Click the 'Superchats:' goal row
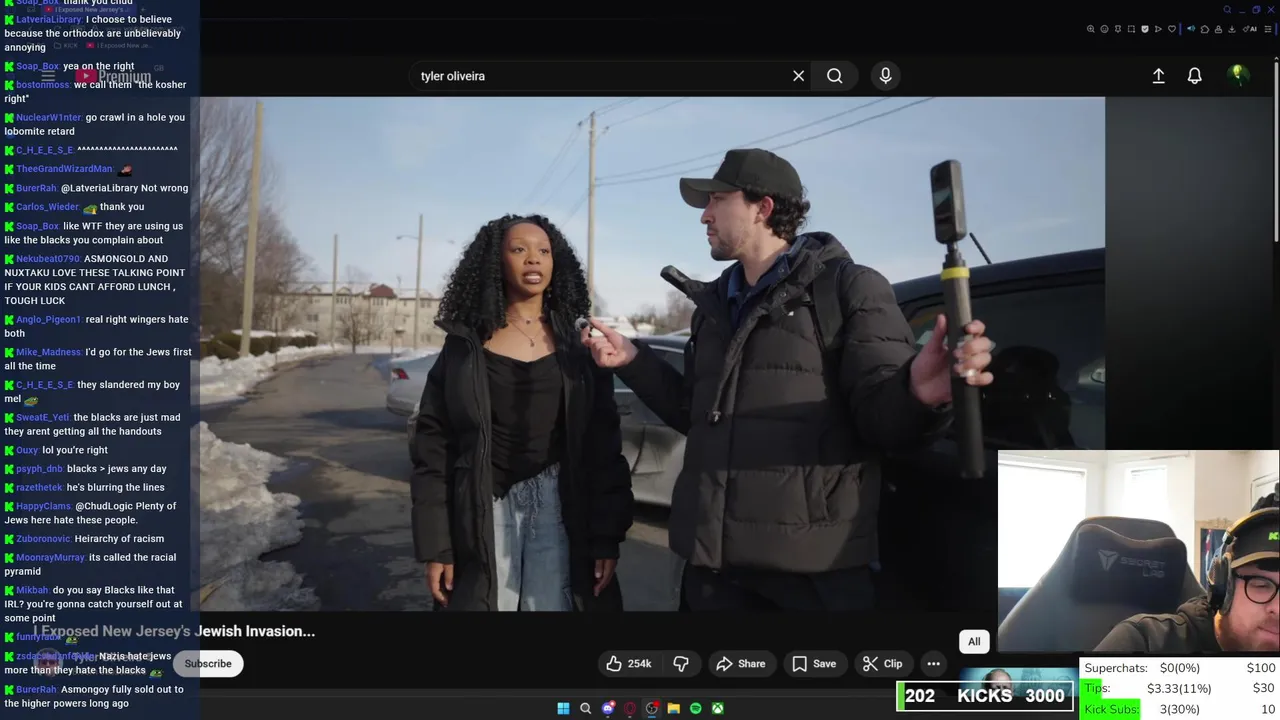1280x720 pixels. [x=1180, y=668]
